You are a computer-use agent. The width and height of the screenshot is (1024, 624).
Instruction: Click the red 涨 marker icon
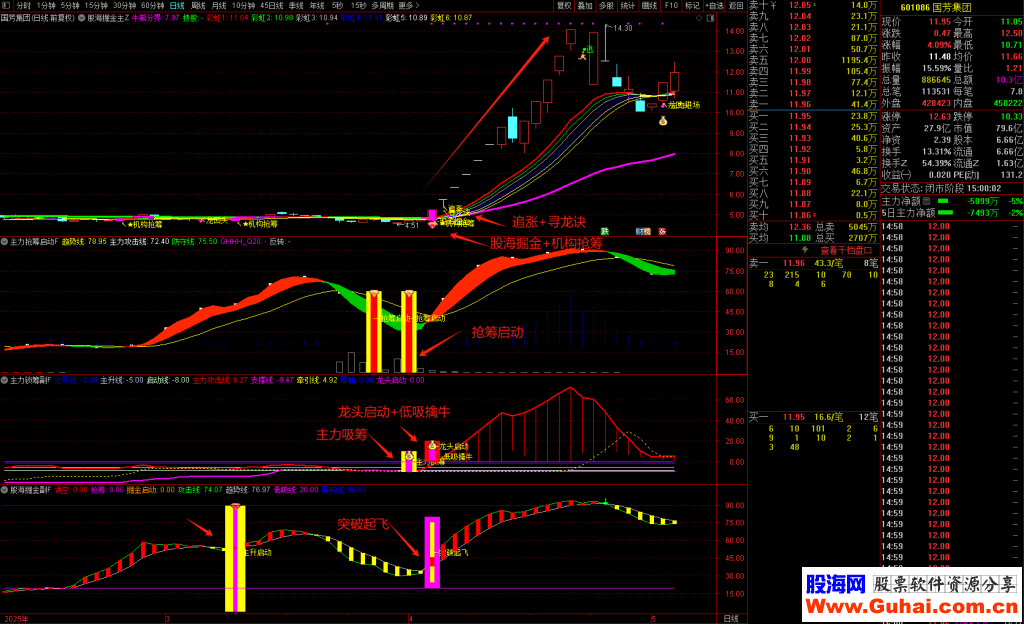tap(662, 231)
